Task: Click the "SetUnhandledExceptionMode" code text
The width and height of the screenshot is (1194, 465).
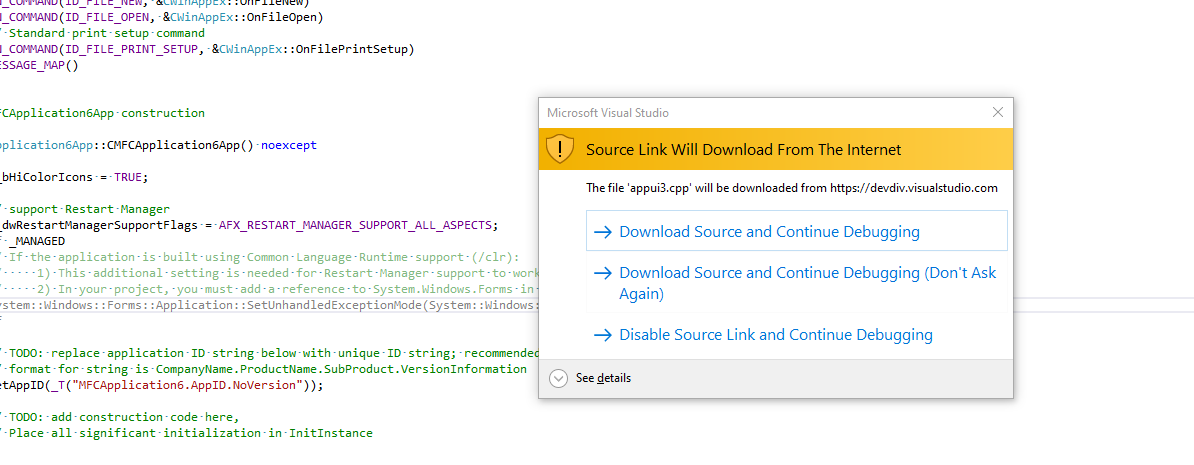Action: point(335,305)
